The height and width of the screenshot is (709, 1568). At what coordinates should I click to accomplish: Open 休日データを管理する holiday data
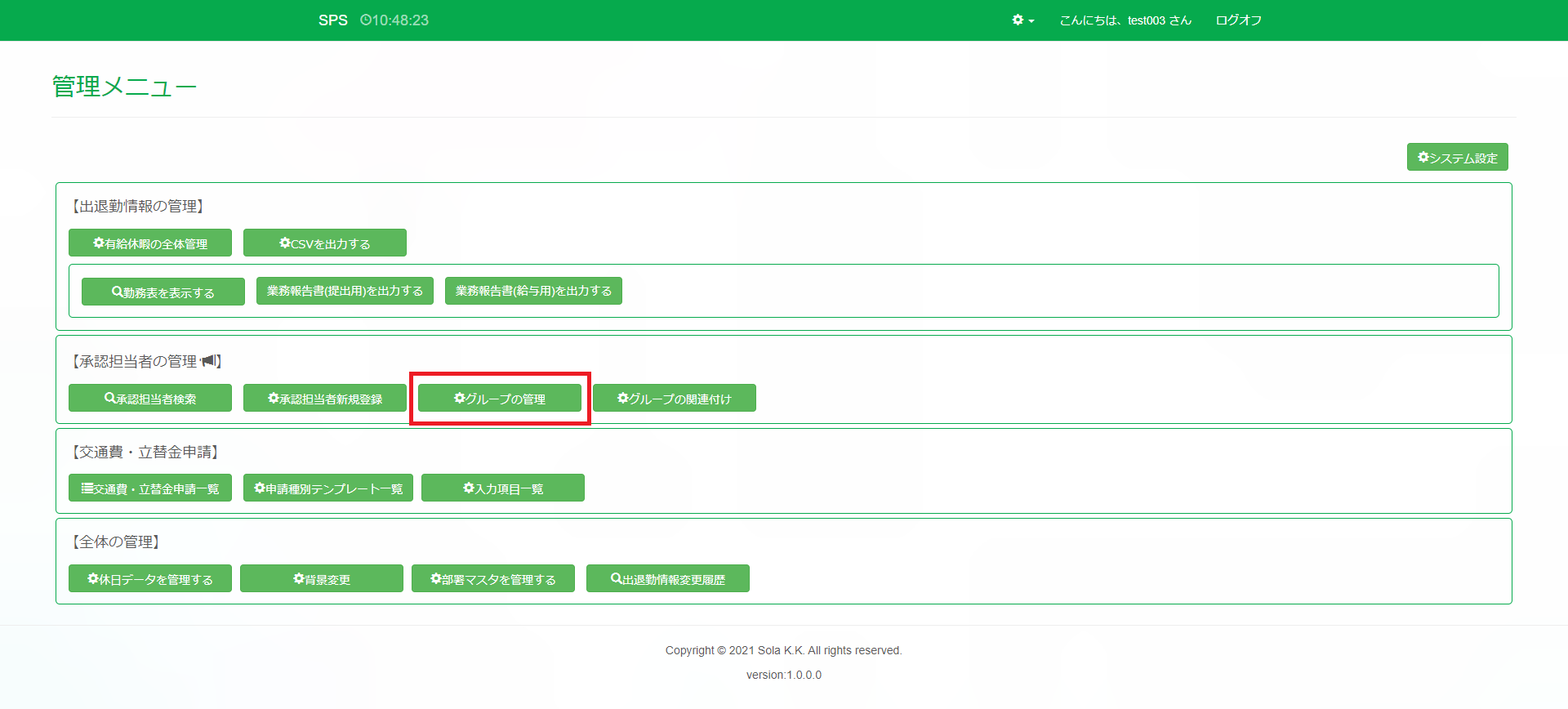tap(150, 579)
